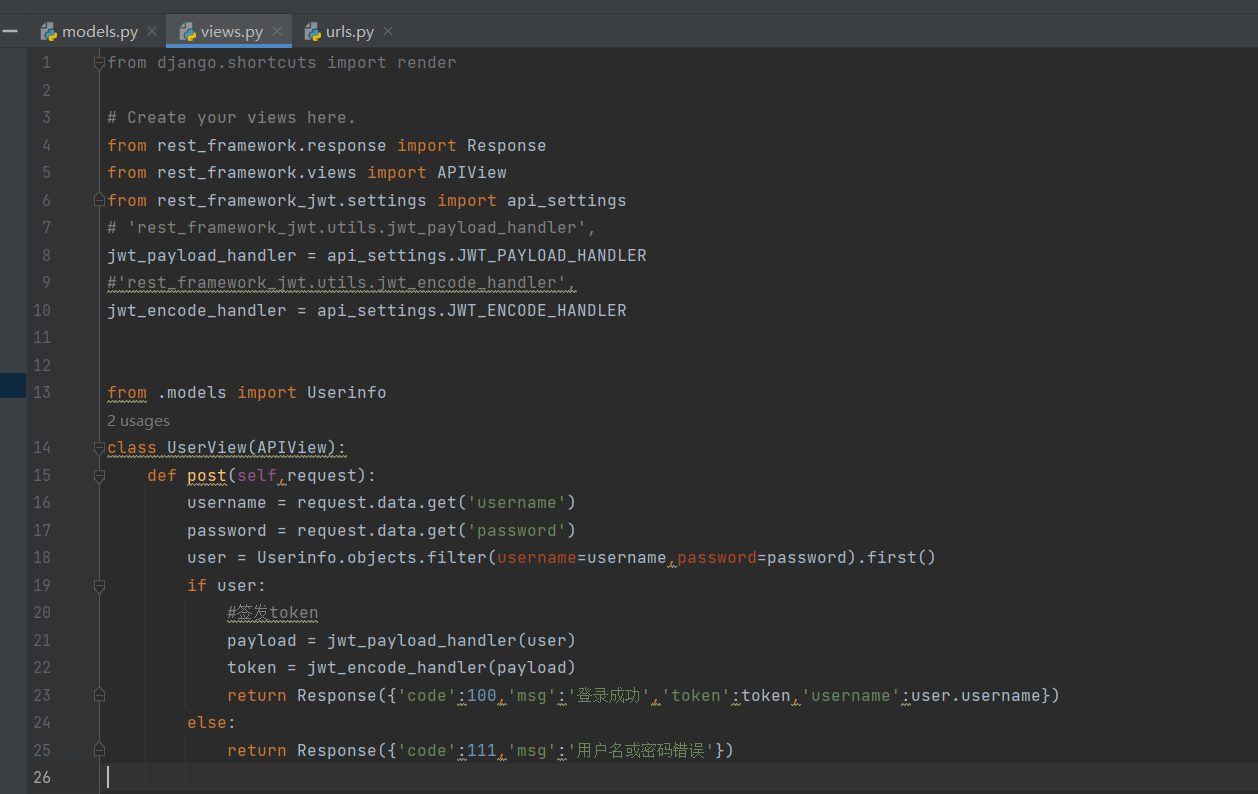The height and width of the screenshot is (794, 1258).
Task: Click the number 111 on line 25
Action: (x=482, y=750)
